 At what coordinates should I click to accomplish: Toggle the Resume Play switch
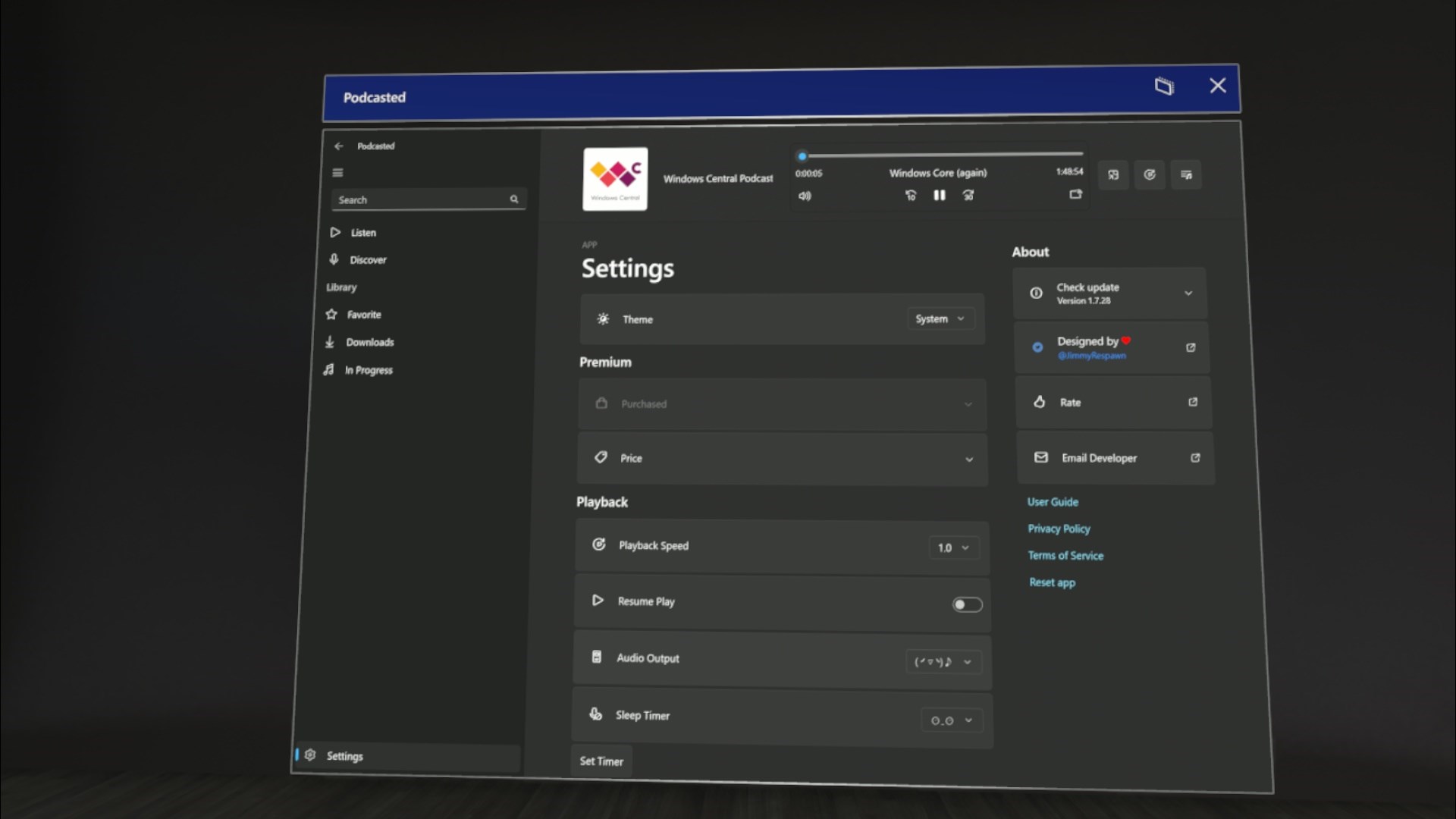tap(967, 604)
